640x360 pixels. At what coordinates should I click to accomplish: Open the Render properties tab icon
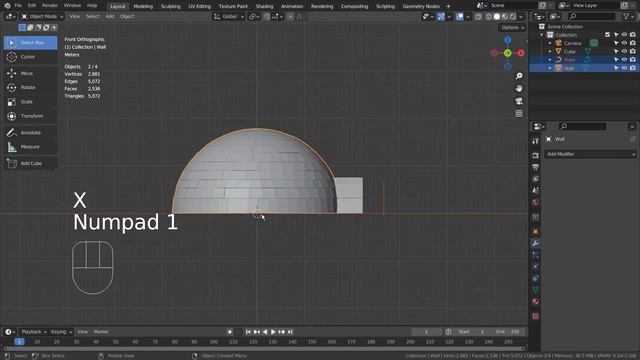[x=536, y=156]
